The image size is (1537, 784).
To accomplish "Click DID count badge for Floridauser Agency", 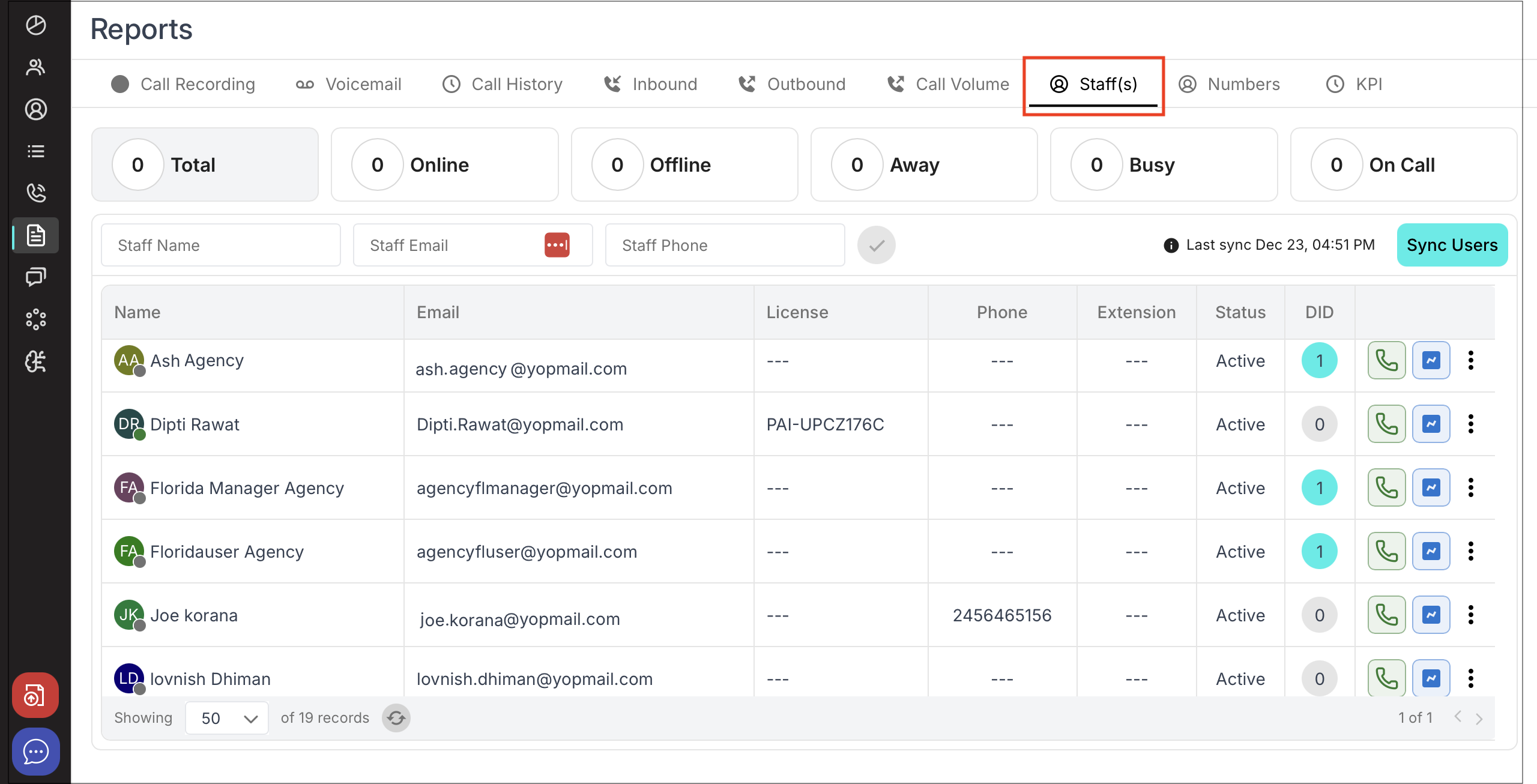I will pos(1319,551).
